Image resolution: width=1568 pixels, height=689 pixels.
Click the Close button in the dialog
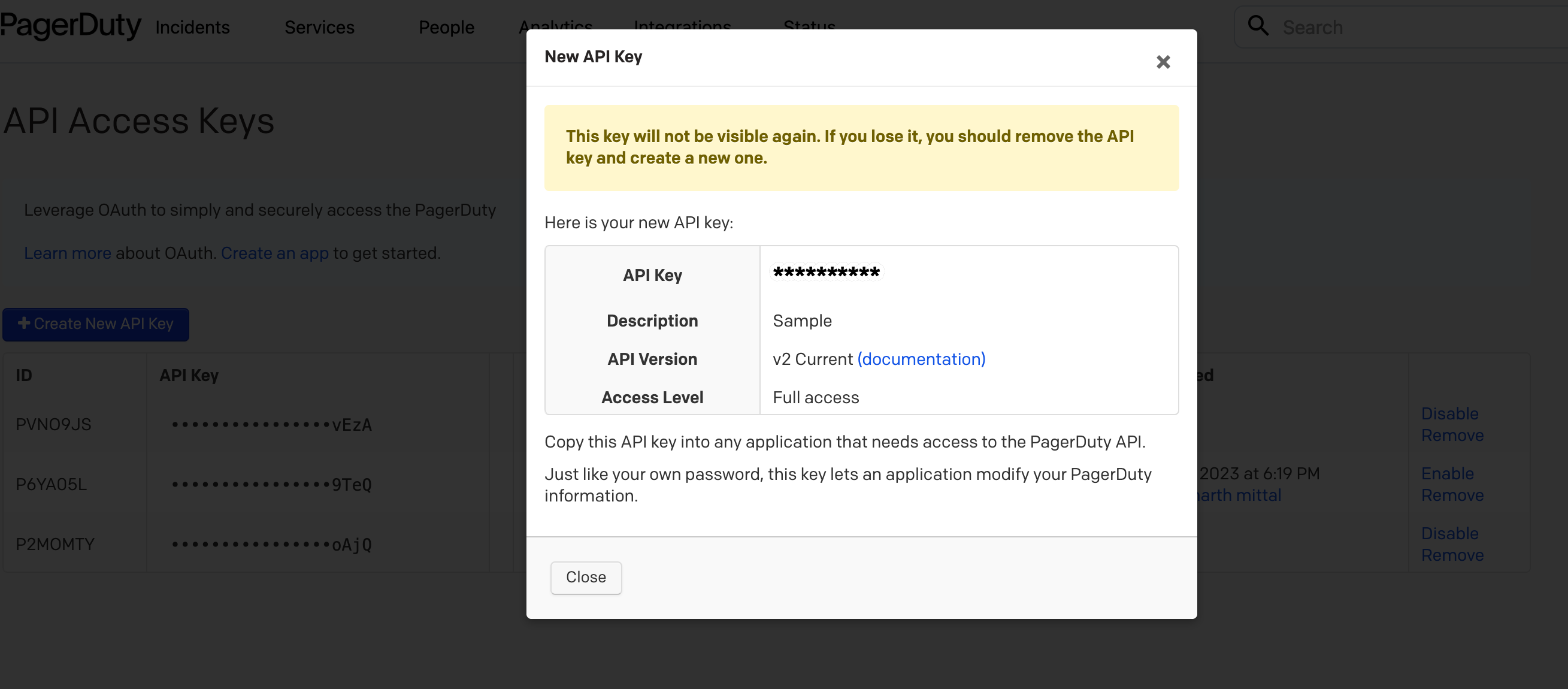click(586, 577)
